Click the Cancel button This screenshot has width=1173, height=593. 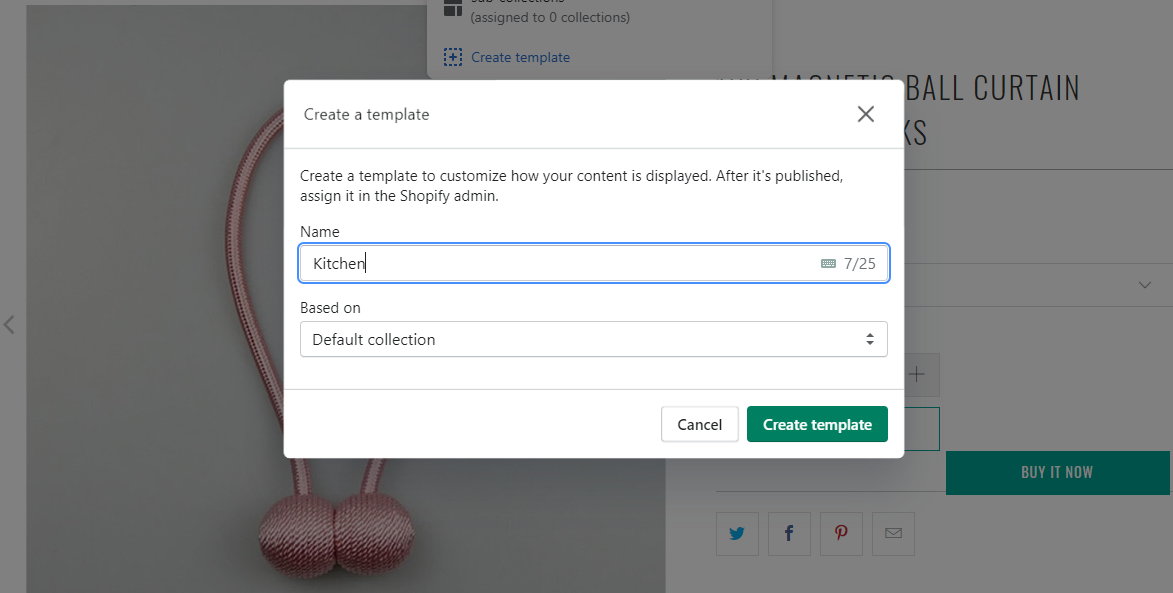pyautogui.click(x=699, y=424)
